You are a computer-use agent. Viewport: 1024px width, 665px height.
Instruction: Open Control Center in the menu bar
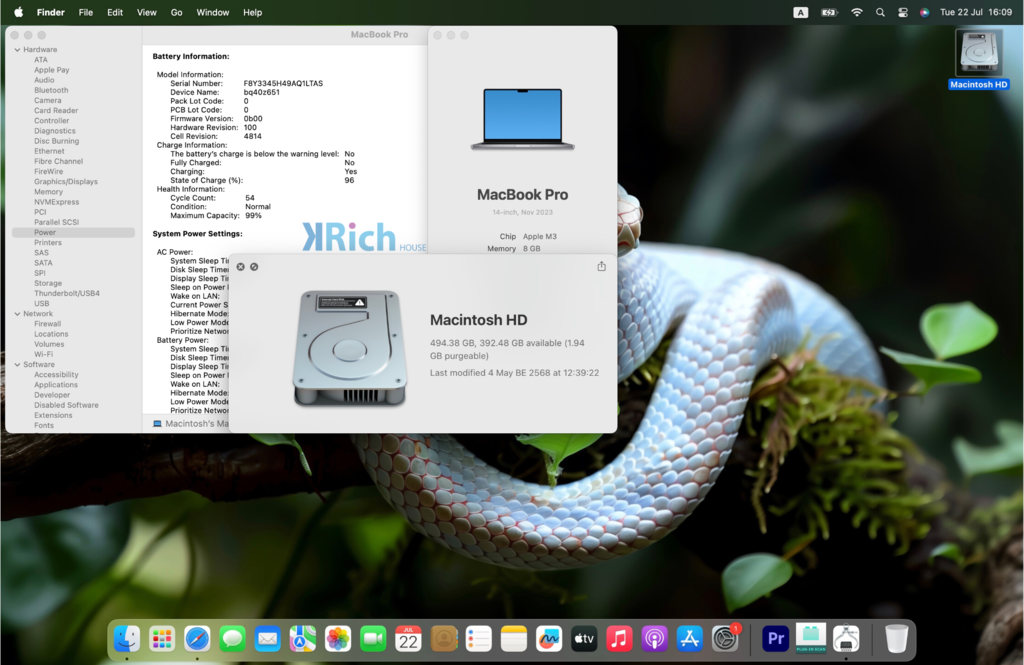[903, 12]
